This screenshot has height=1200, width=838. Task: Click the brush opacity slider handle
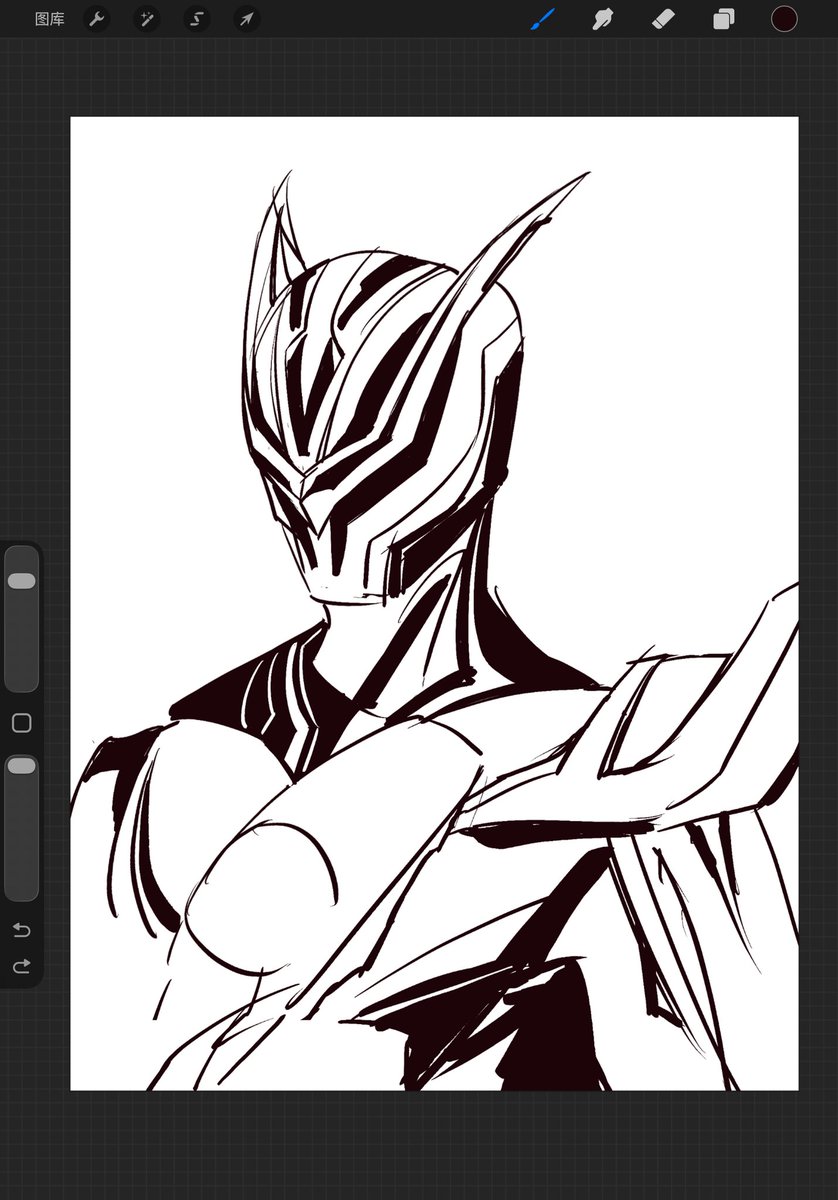coord(21,765)
